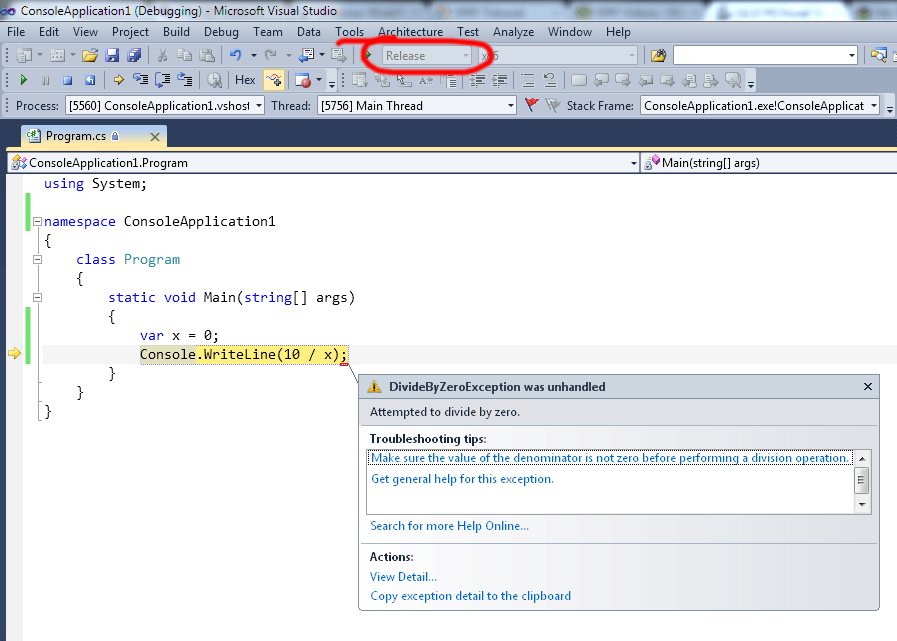The image size is (897, 641).
Task: Open the File menu
Action: pos(15,32)
